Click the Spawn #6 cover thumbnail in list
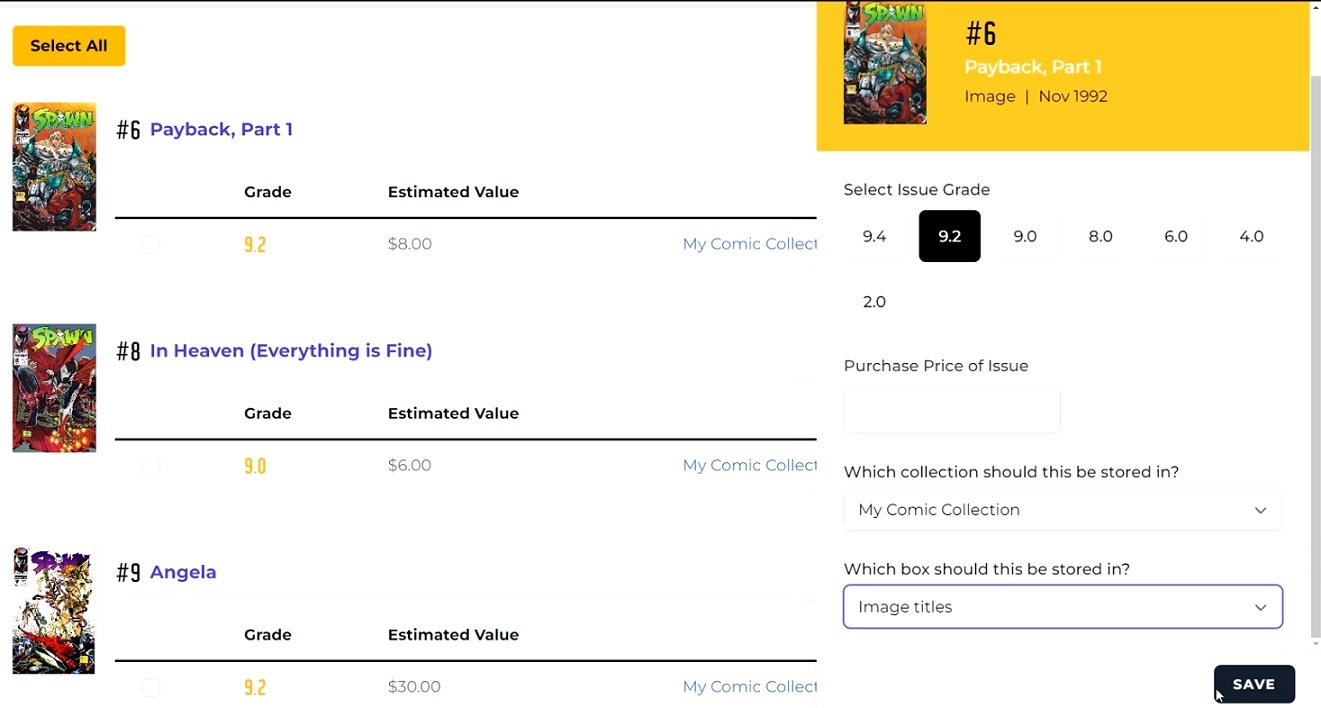This screenshot has width=1321, height=708. point(54,167)
